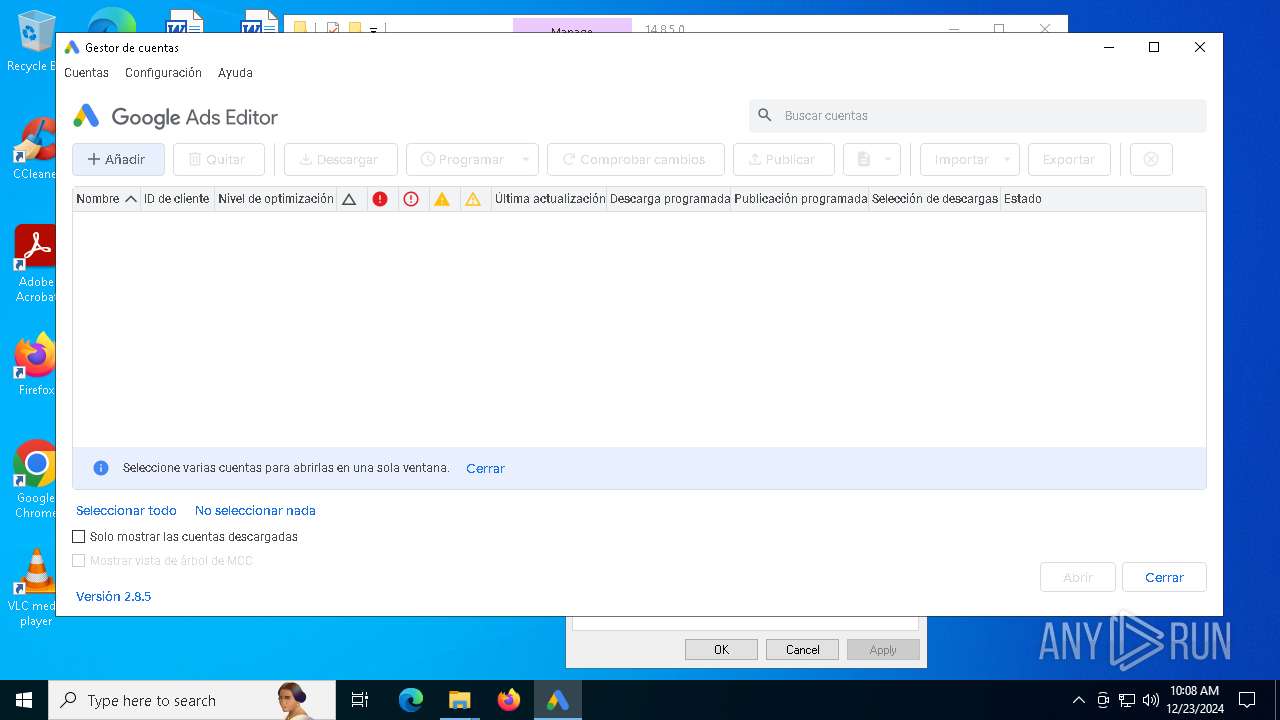Viewport: 1280px width, 720px height.
Task: Open Microsoft Edge from the taskbar
Action: tap(411, 700)
